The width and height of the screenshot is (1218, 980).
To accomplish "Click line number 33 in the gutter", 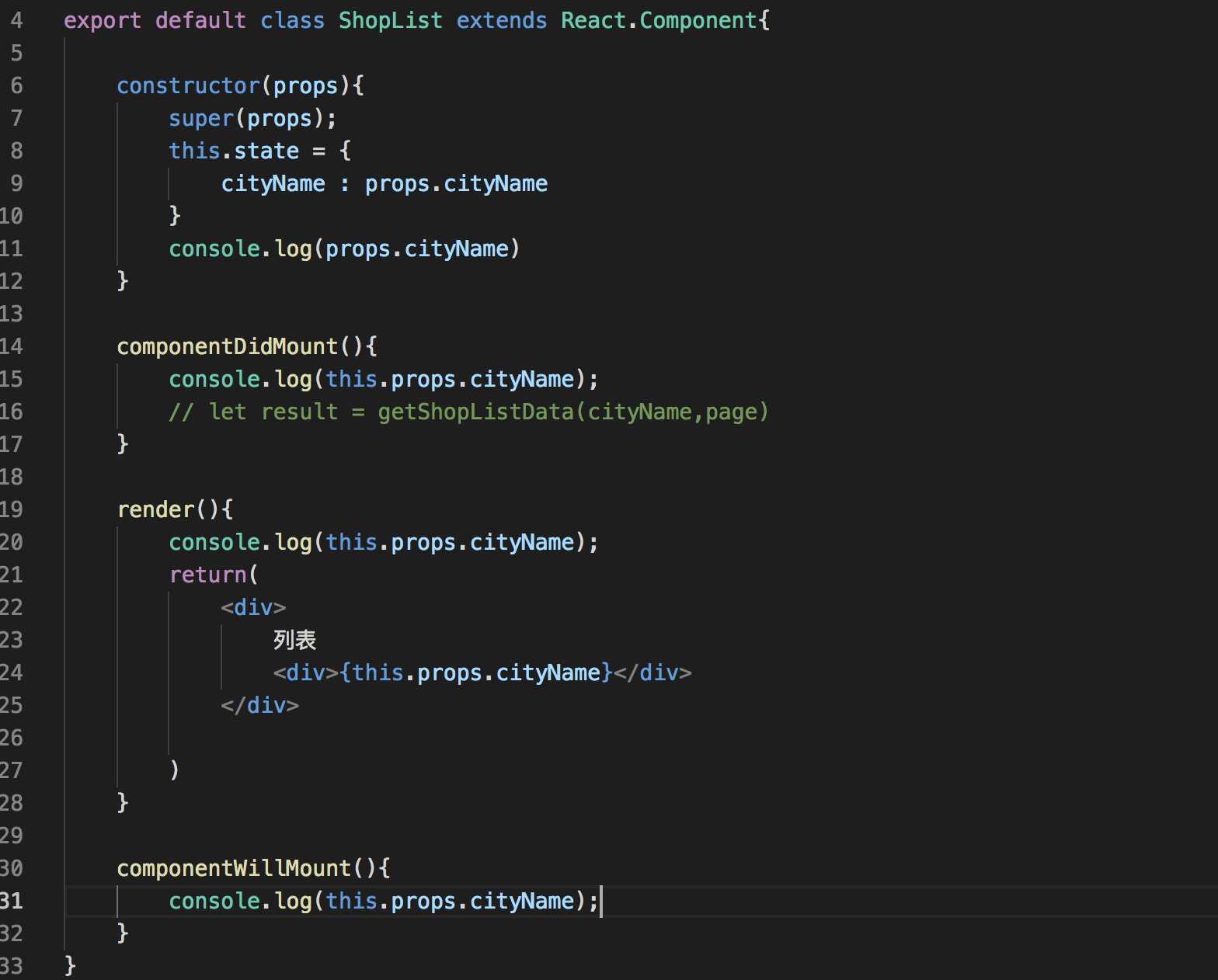I will (x=12, y=966).
